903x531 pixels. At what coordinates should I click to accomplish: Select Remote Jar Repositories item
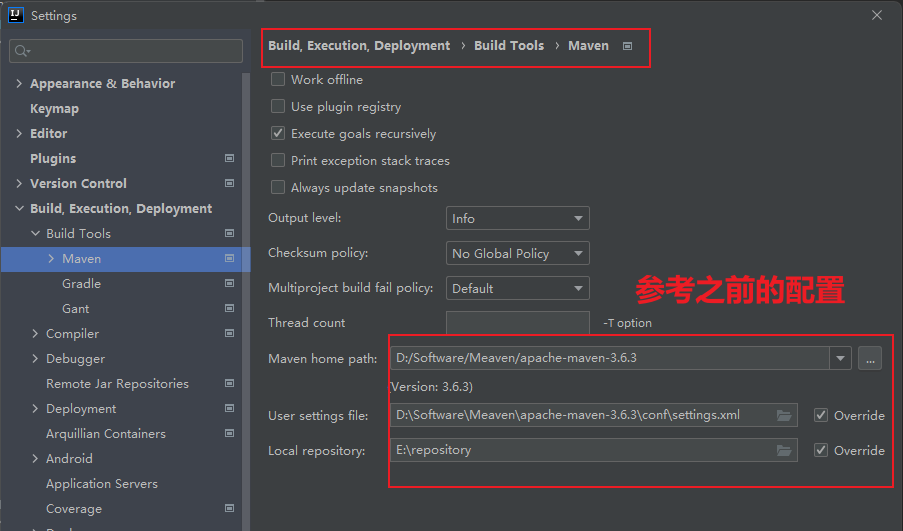point(117,384)
